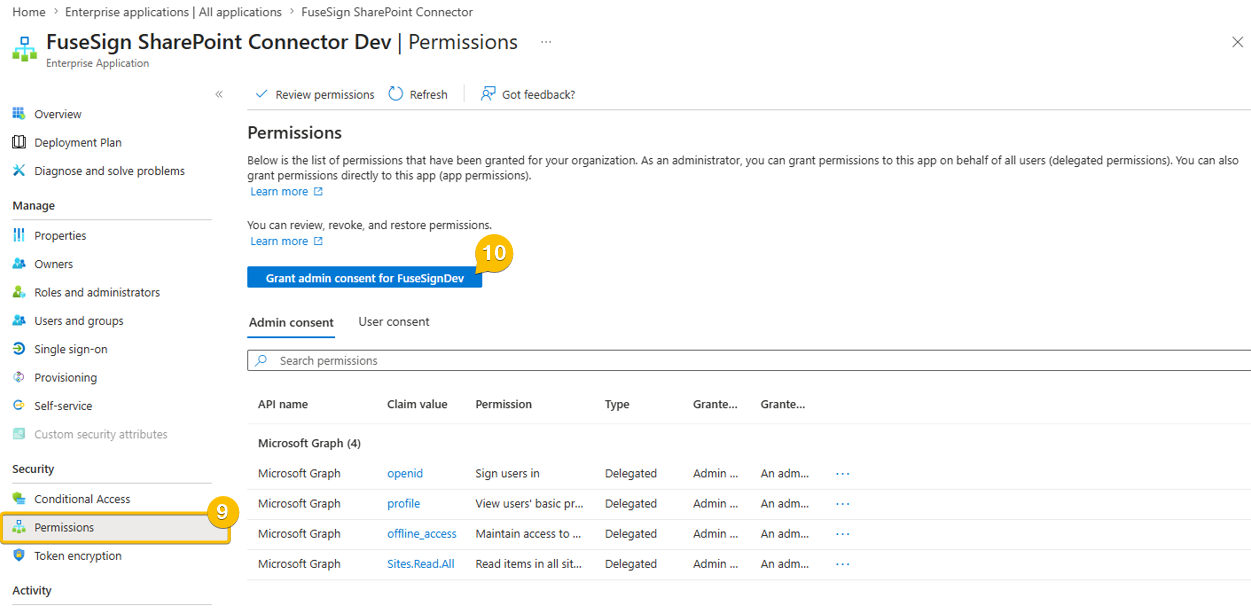Open more options for openid row
Image resolution: width=1251 pixels, height=613 pixels.
pos(843,474)
